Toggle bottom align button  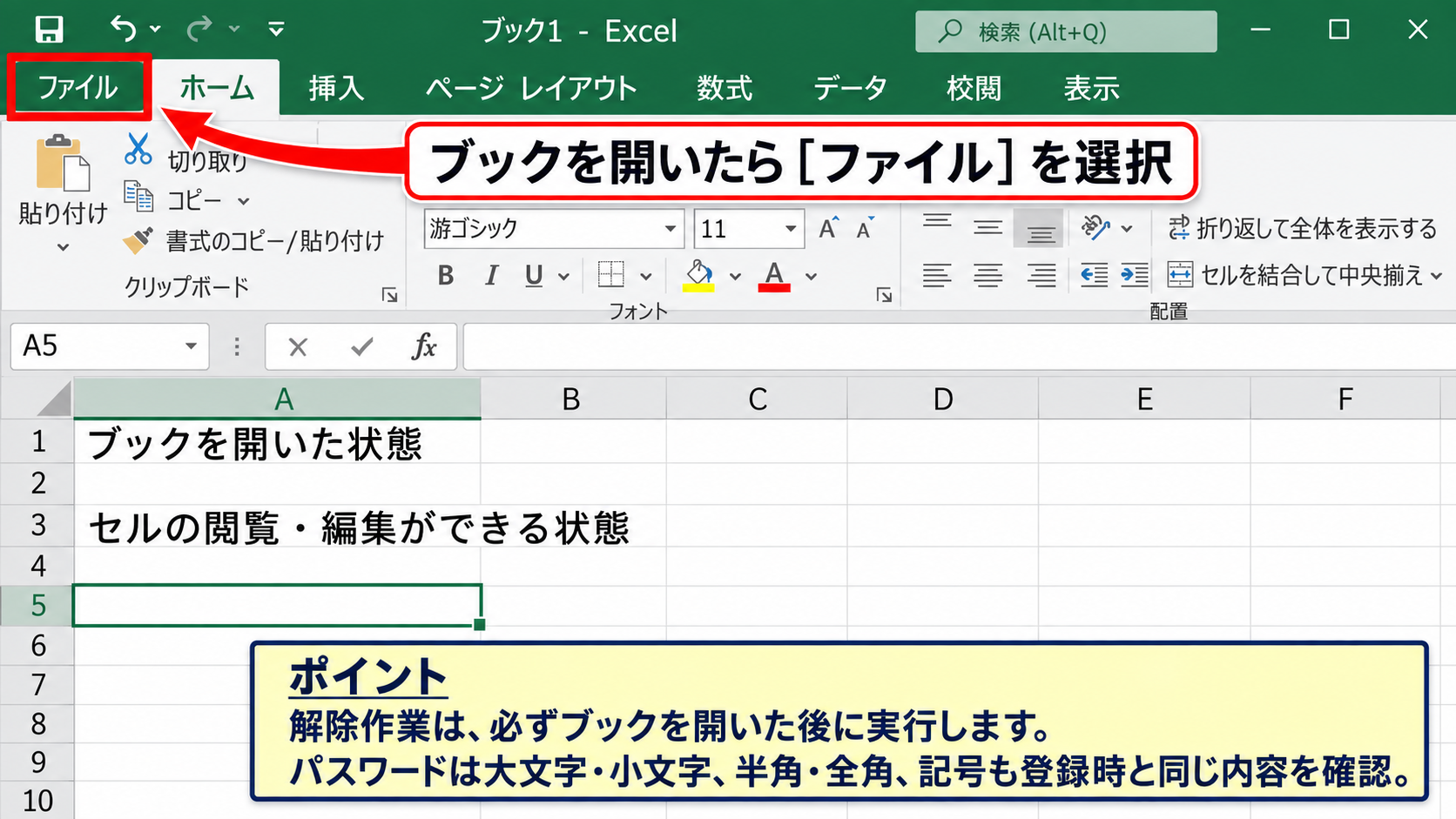pos(1039,228)
